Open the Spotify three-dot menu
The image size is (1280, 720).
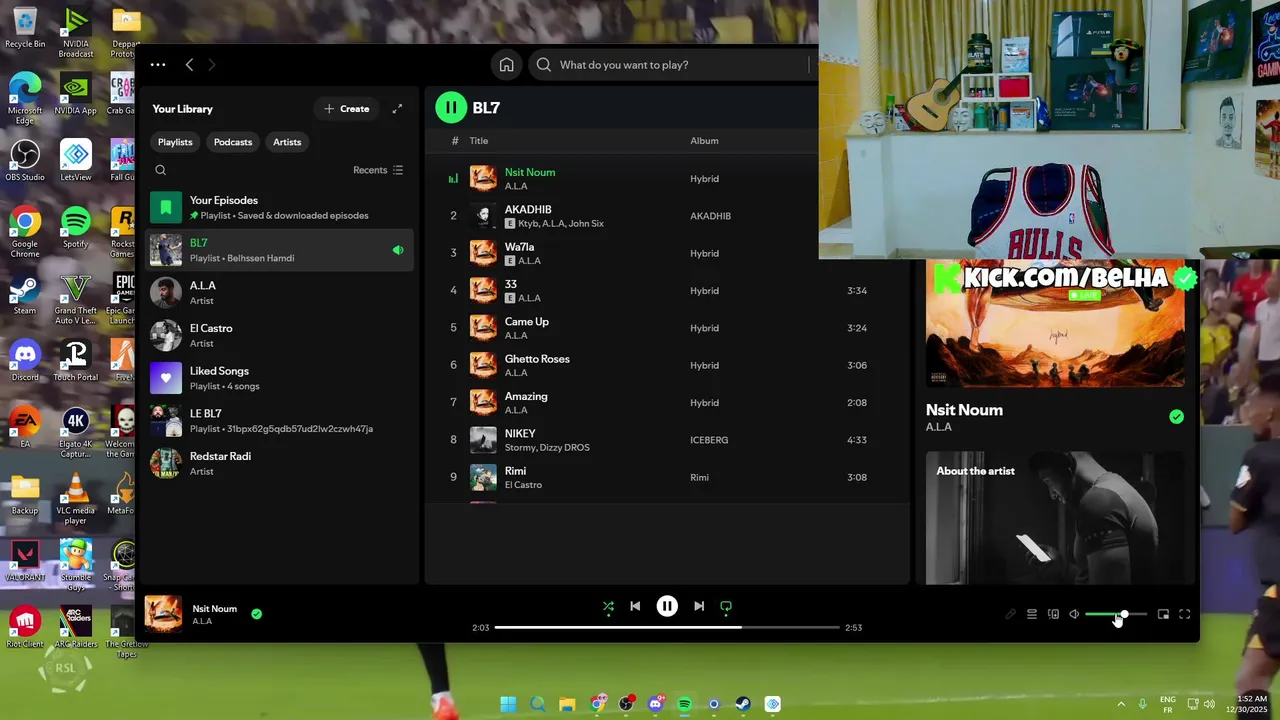[158, 65]
